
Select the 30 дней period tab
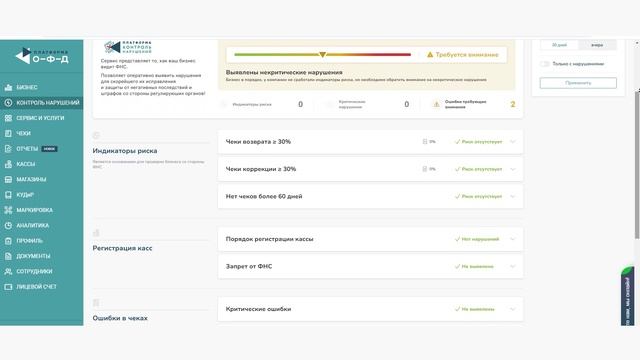[x=559, y=45]
